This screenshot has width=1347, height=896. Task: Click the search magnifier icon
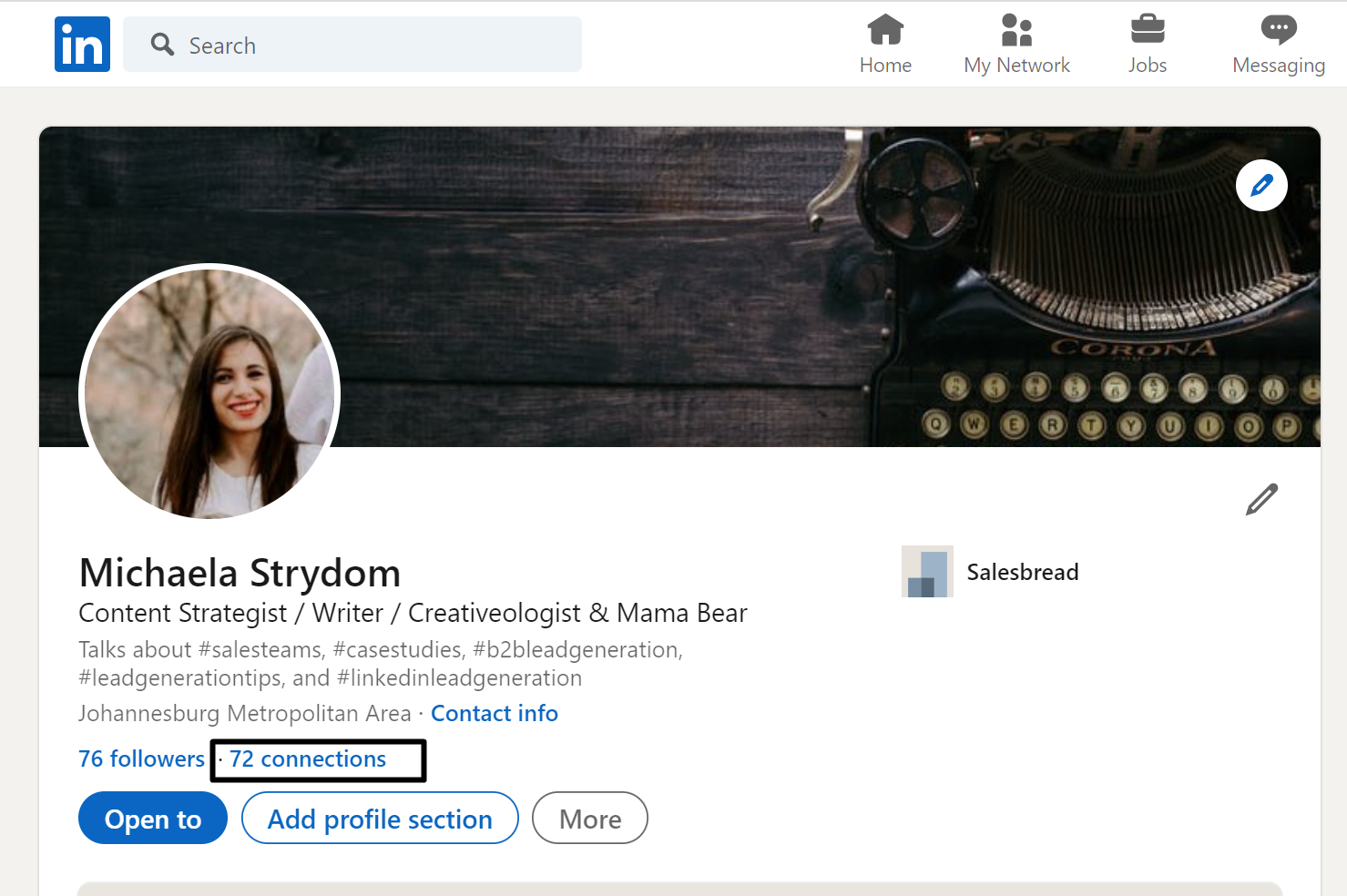[162, 45]
